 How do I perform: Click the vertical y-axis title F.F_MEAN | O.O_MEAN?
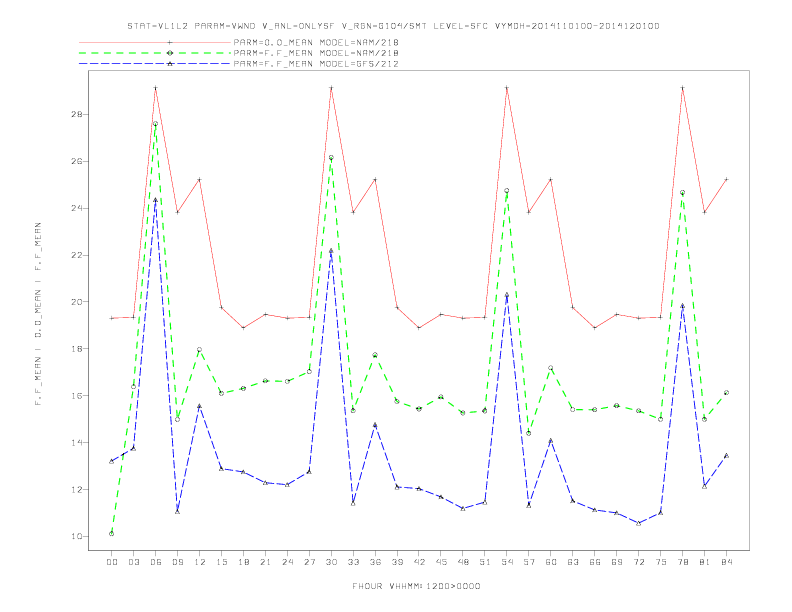(x=38, y=313)
